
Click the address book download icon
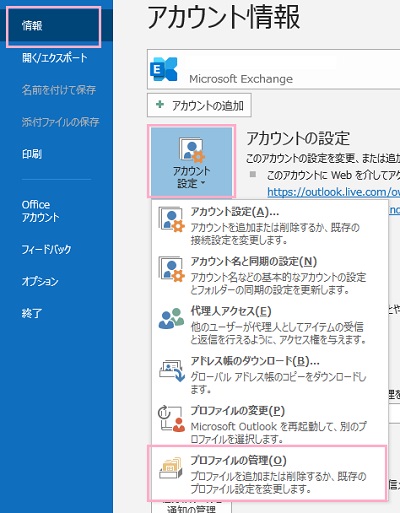pos(172,370)
